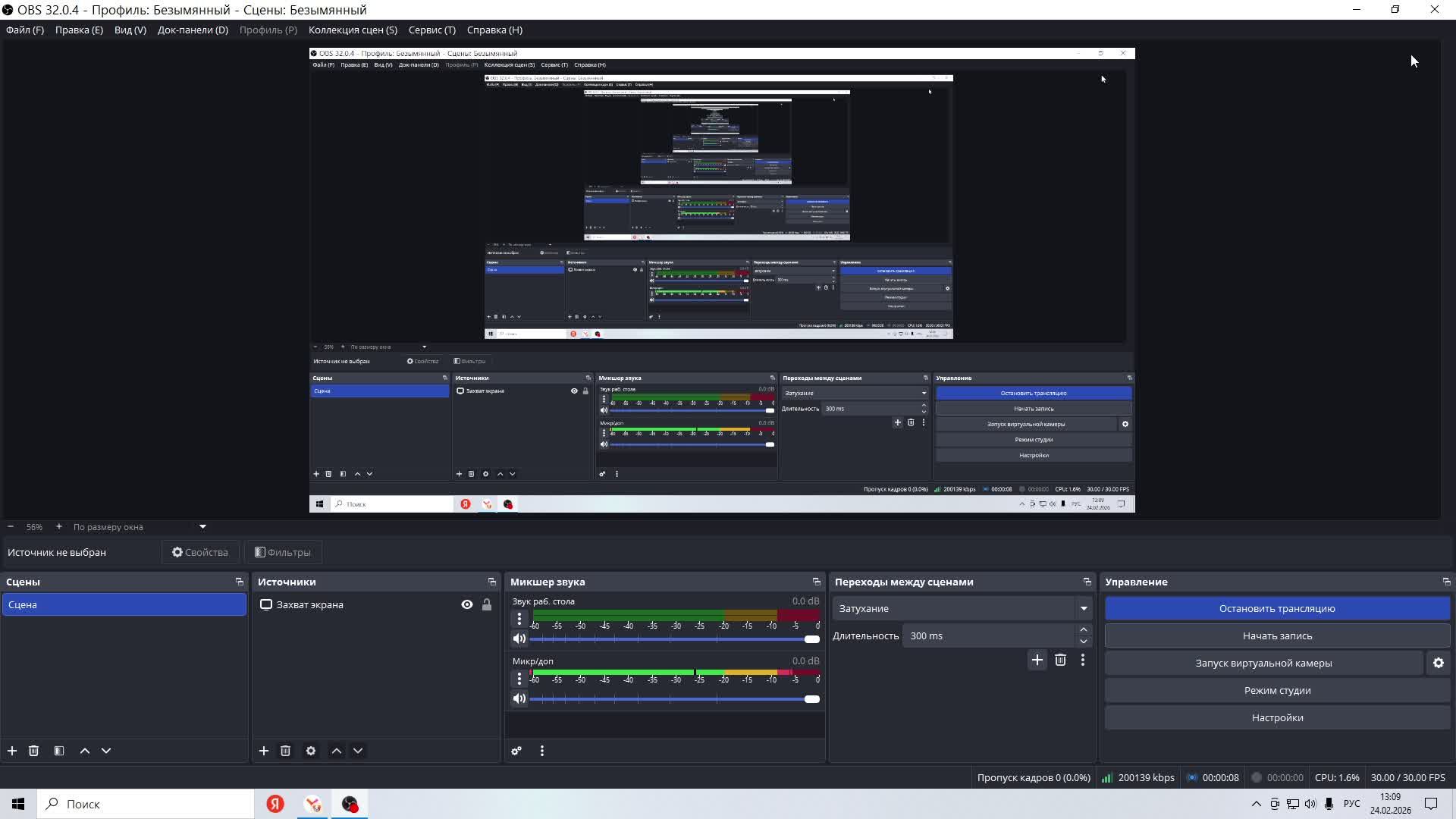Screen dimensions: 1456x819
Task: Open the preview scaling По размеру окна dropdown
Action: click(202, 526)
